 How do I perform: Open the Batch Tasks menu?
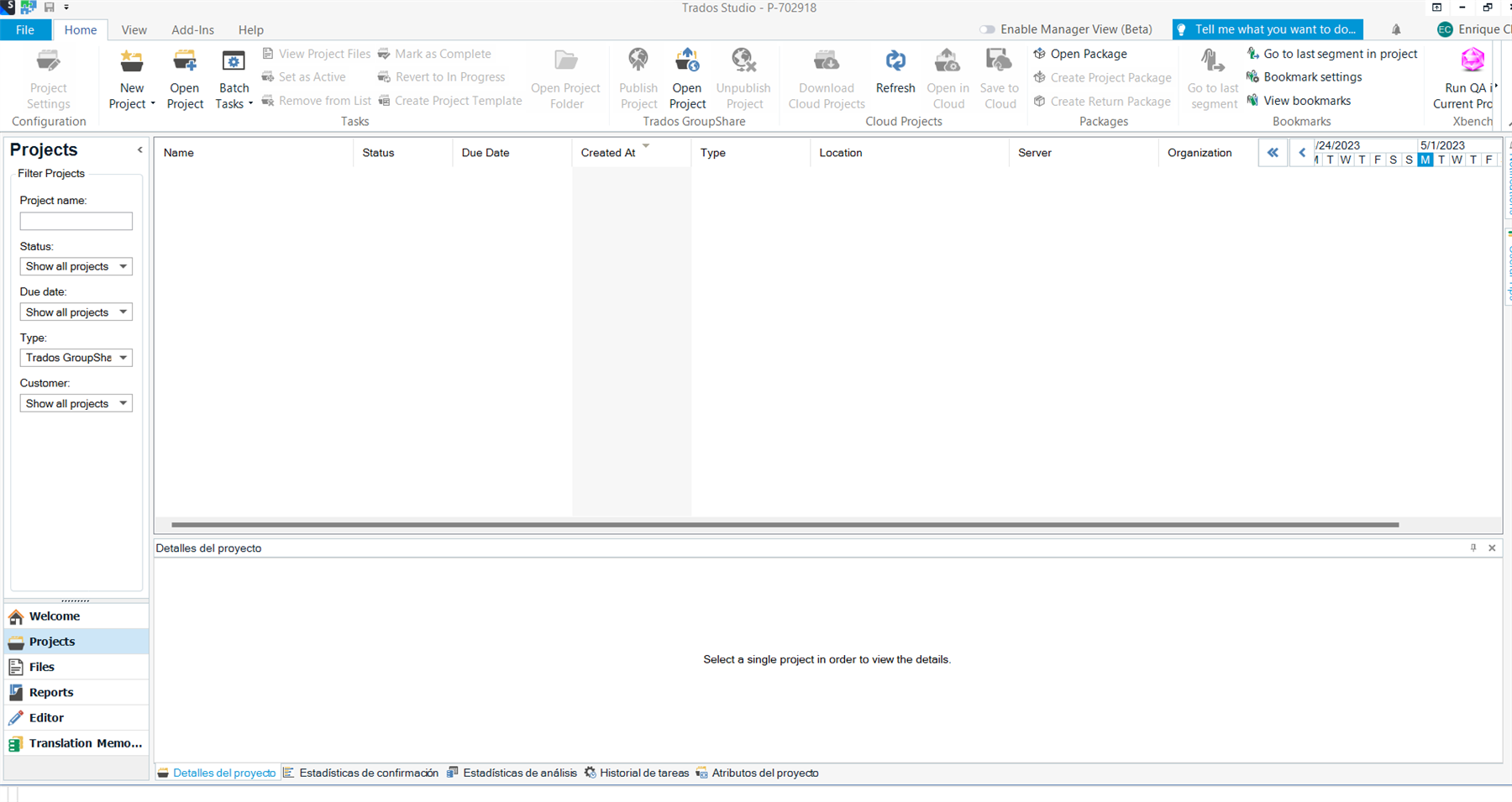[234, 80]
